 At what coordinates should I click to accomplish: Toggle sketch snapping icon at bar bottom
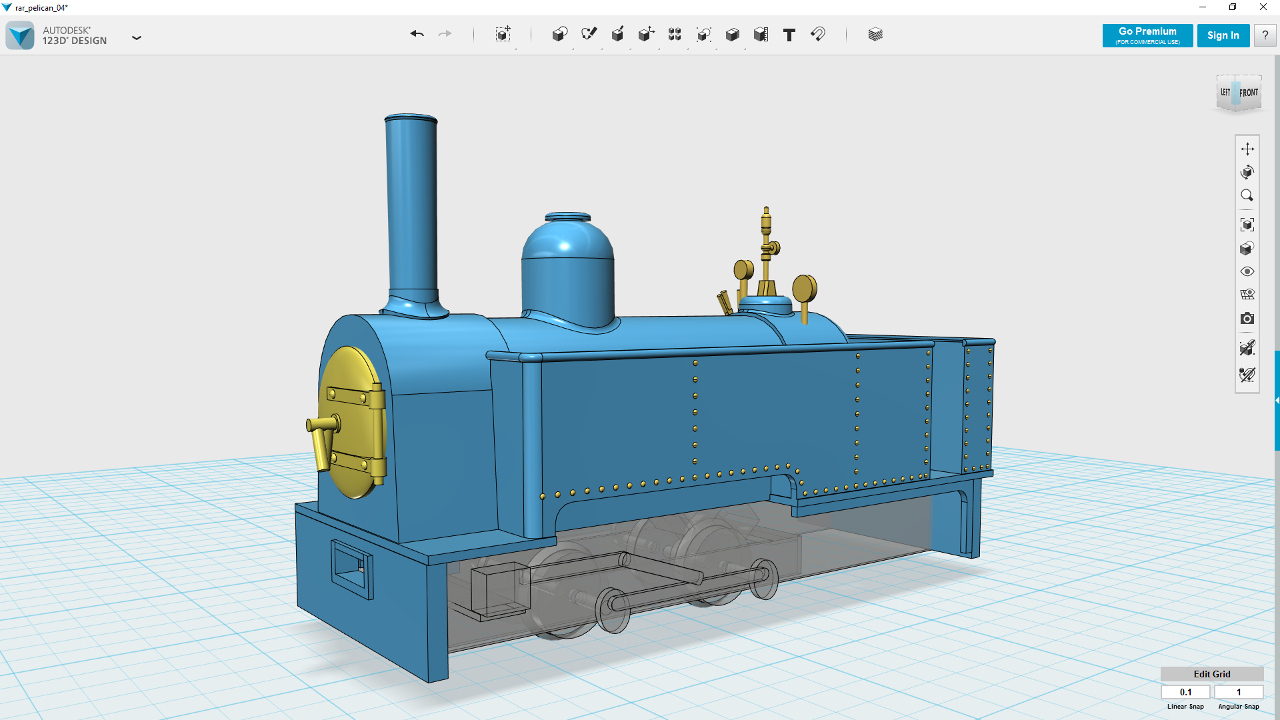click(x=1247, y=375)
